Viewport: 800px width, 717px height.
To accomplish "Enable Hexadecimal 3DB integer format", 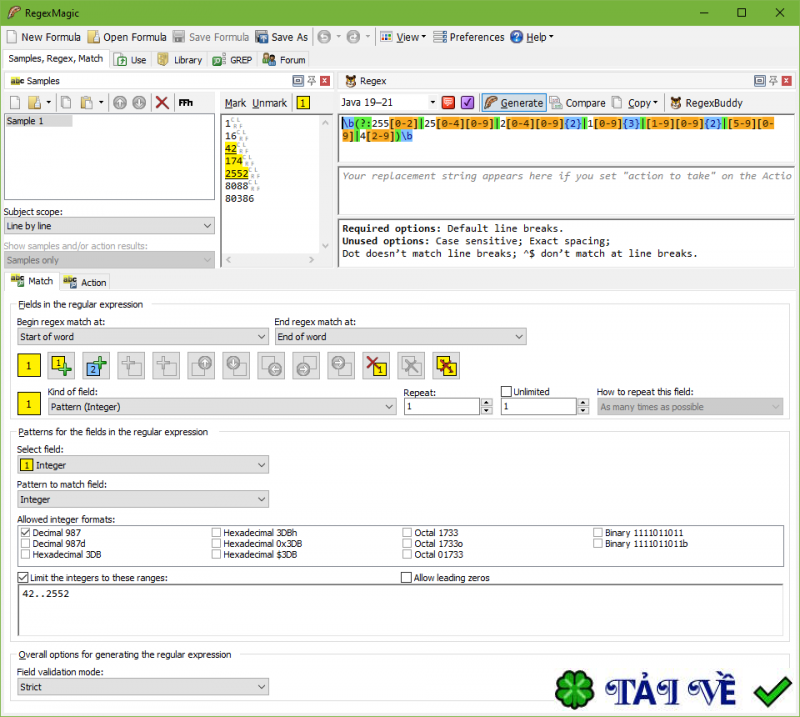I will tap(26, 554).
